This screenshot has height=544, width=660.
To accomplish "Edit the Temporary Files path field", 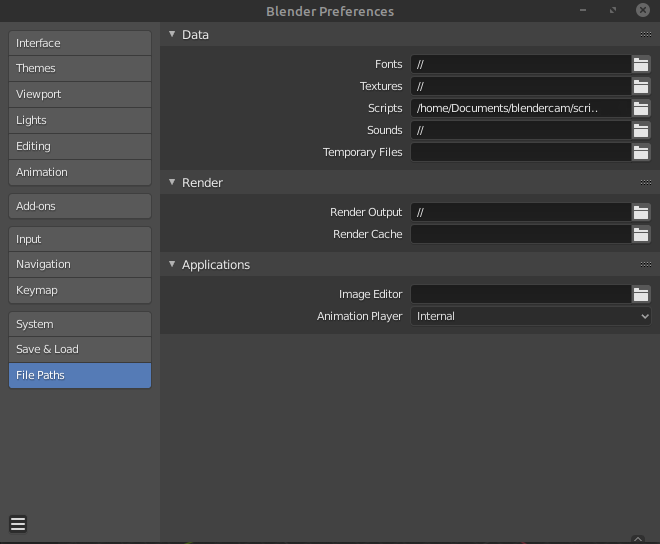I will point(521,152).
